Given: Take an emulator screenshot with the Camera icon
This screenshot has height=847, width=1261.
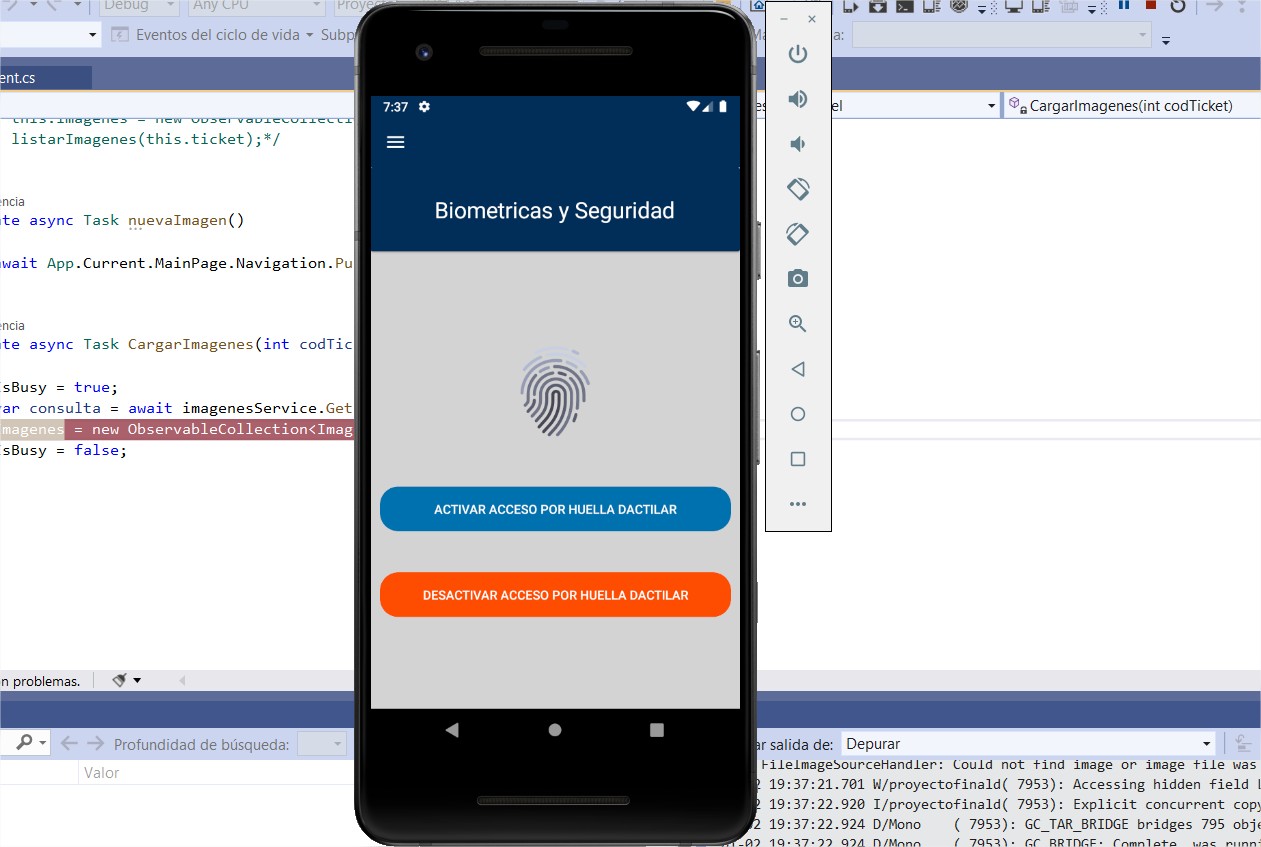Looking at the screenshot, I should 798,278.
